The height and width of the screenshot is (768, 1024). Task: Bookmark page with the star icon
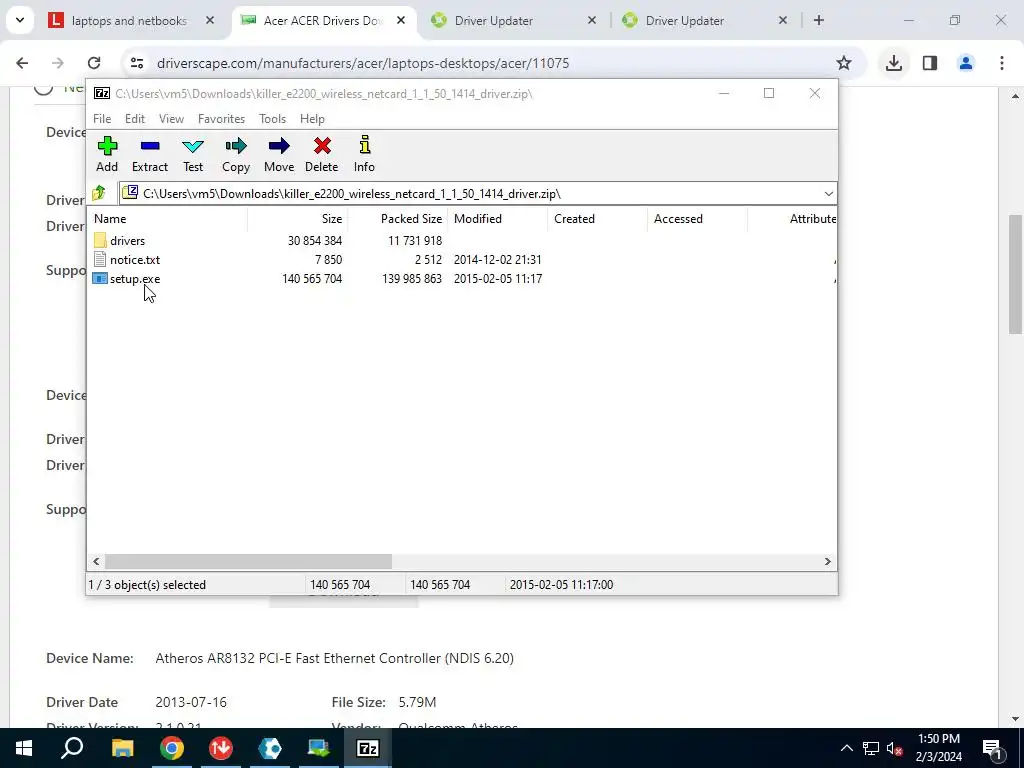pyautogui.click(x=844, y=63)
